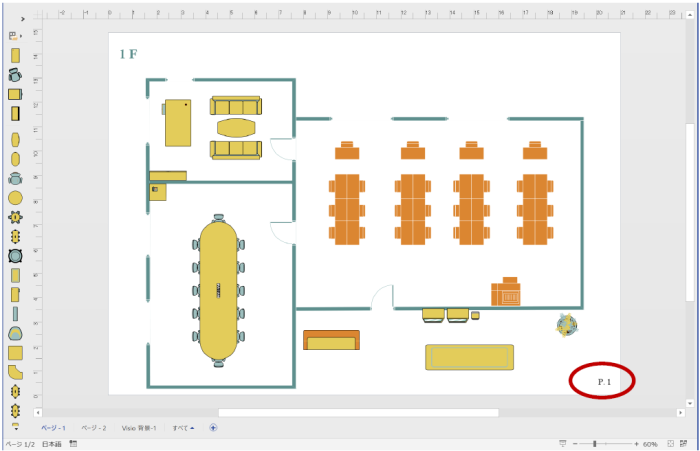Pick the yellow circle table shape

[x=15, y=197]
